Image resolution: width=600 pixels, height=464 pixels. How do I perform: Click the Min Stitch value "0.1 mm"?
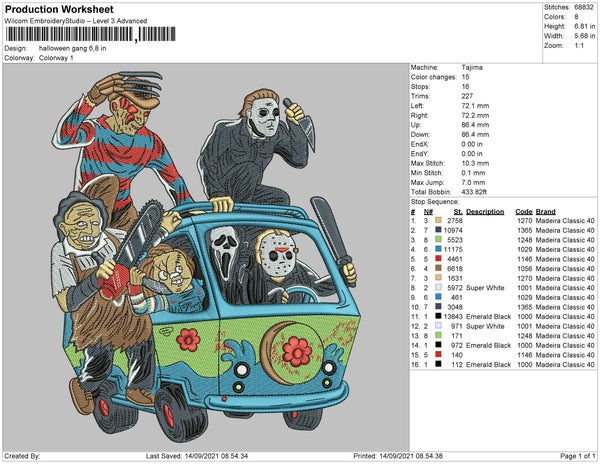pyautogui.click(x=473, y=173)
